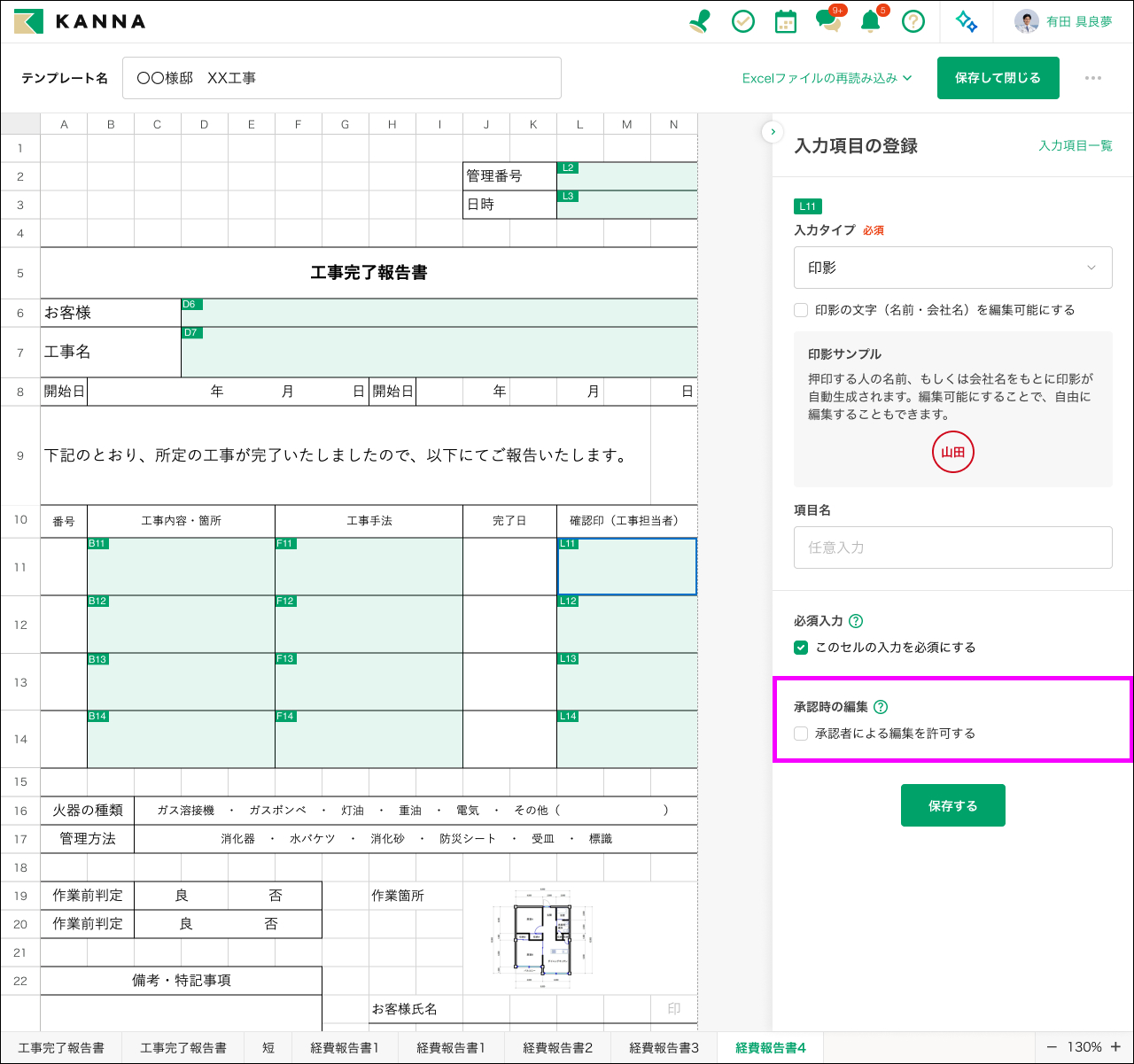Open the calendar icon in header

click(x=786, y=21)
